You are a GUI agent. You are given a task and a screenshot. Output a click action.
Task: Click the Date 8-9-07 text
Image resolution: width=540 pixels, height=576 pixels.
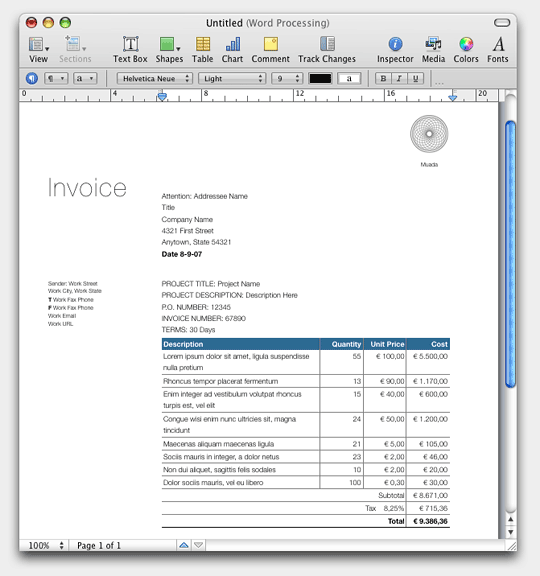182,254
